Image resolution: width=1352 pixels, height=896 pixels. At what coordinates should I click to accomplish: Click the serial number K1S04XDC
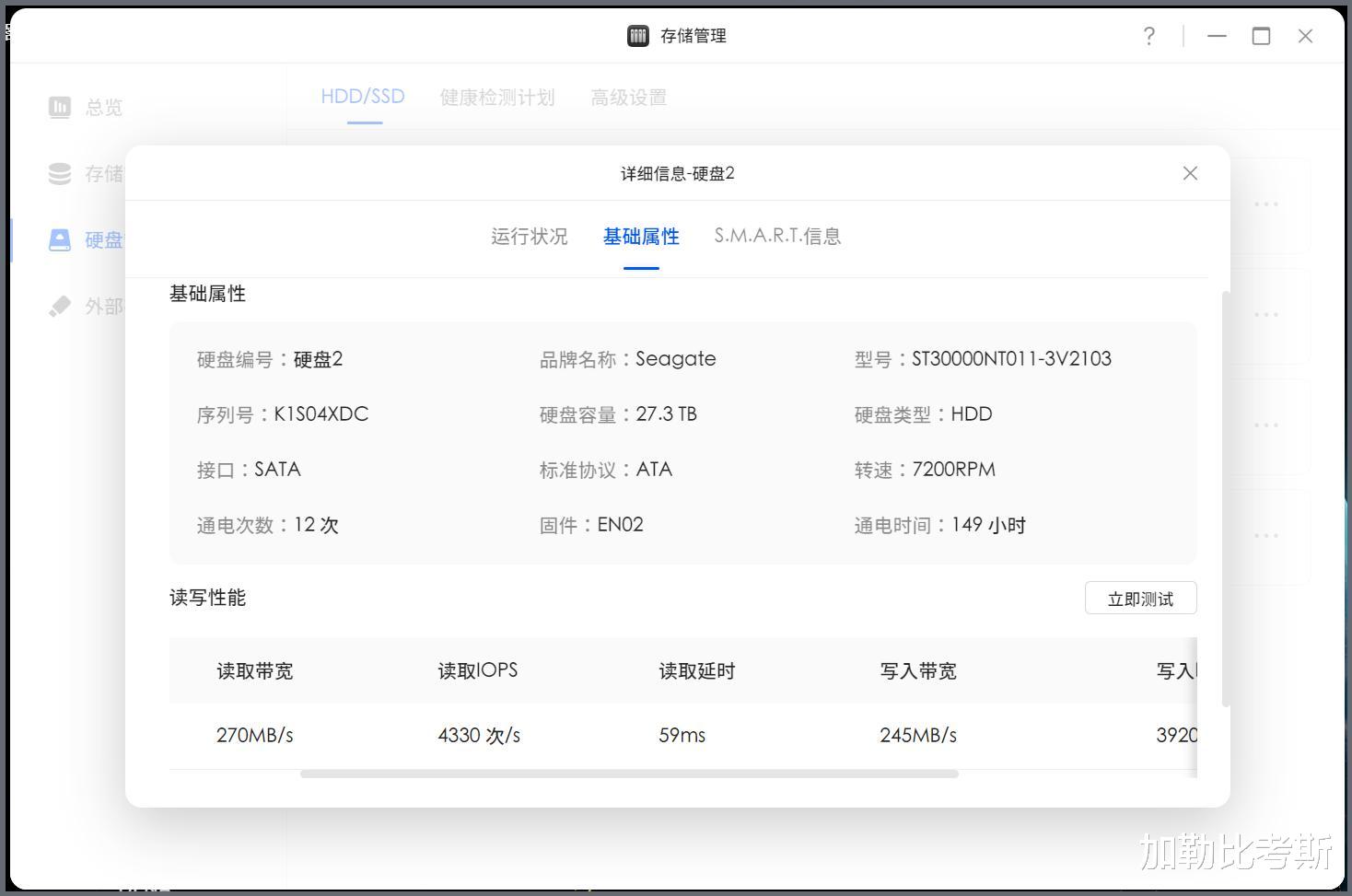tap(321, 414)
